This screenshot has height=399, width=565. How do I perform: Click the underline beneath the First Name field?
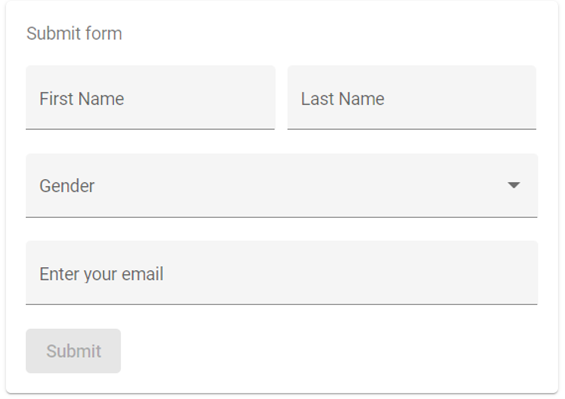[150, 129]
